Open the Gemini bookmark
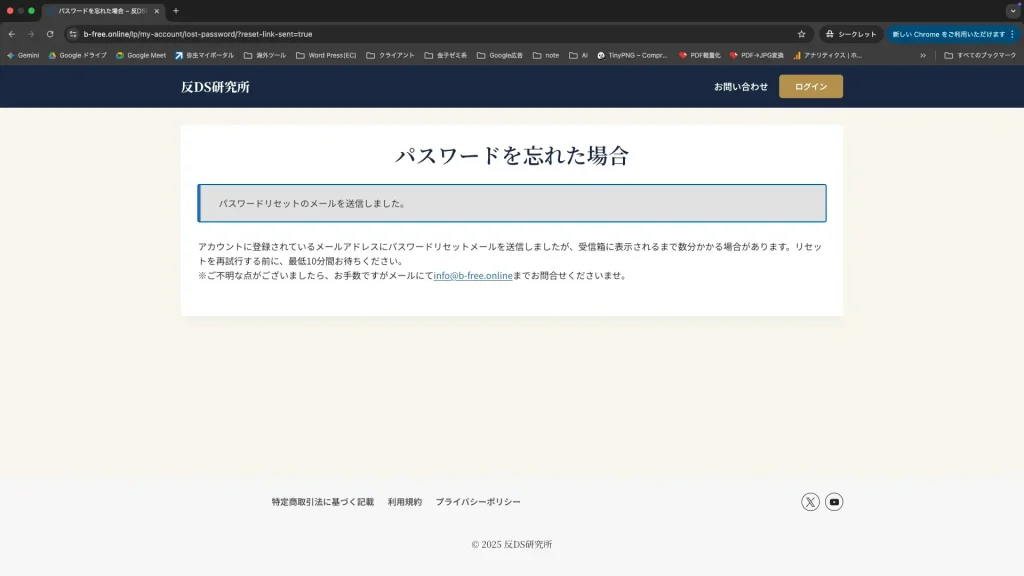This screenshot has width=1024, height=576. [x=23, y=56]
